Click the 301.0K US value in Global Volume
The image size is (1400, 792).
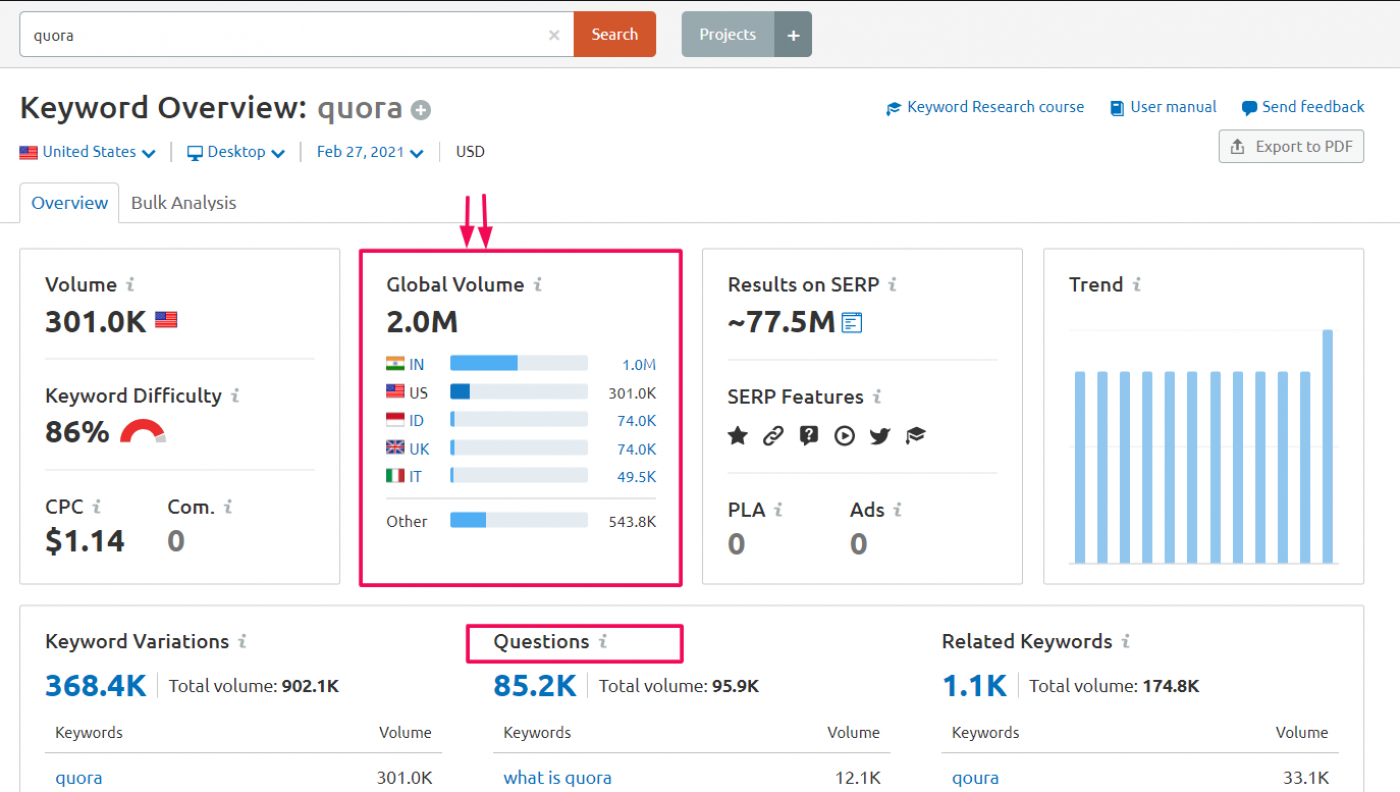pyautogui.click(x=632, y=393)
